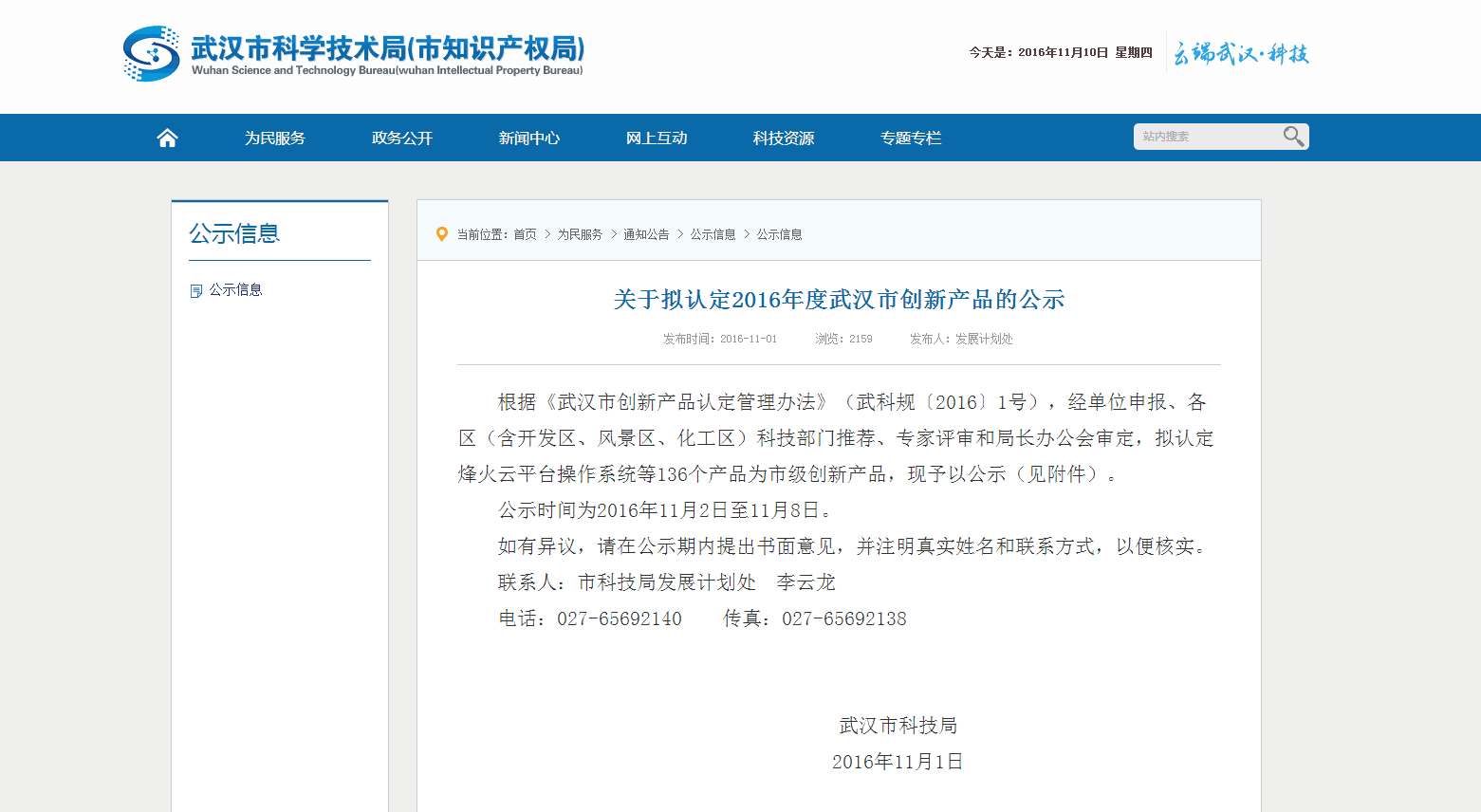Click the document icon beside 公示信息
This screenshot has height=812, width=1481.
196,291
